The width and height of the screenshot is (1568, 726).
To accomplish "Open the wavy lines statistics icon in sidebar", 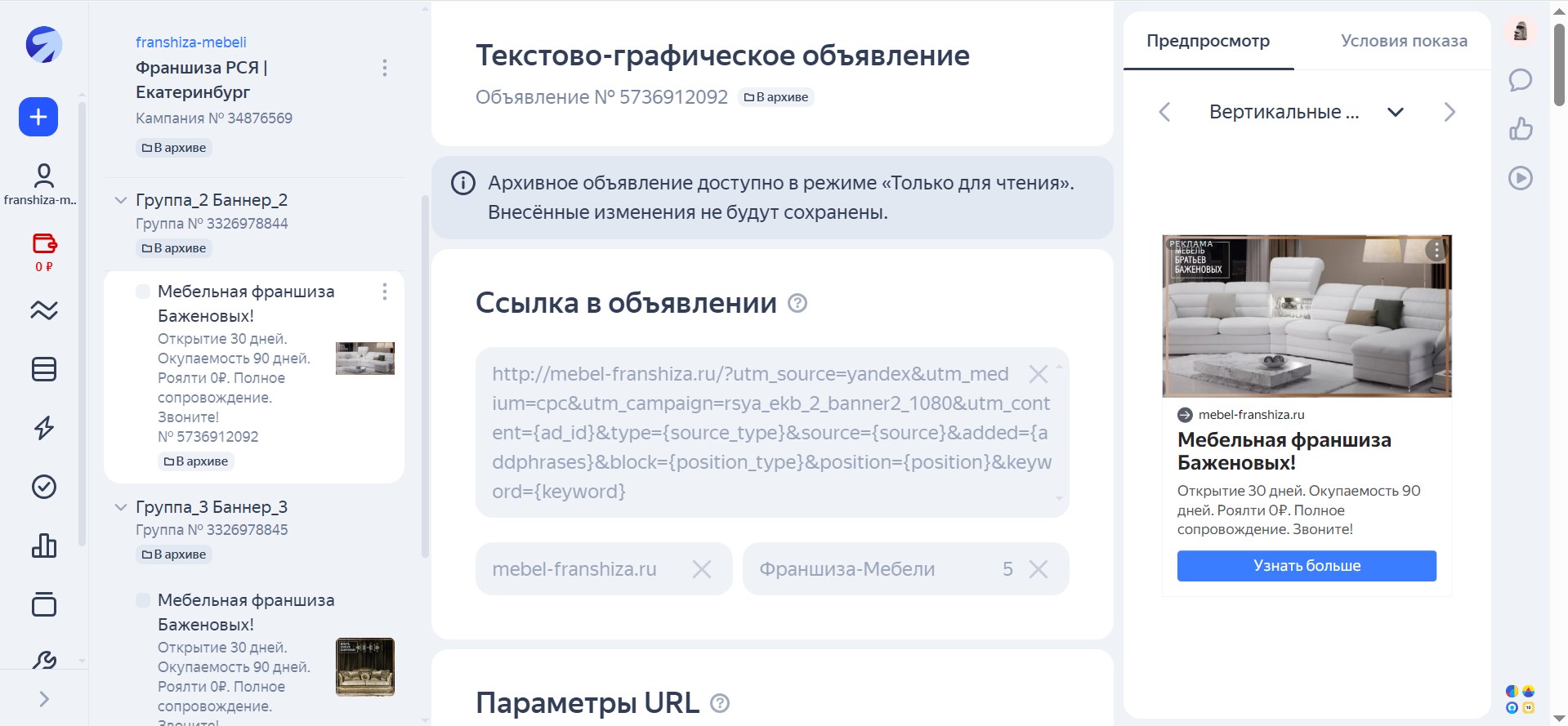I will (44, 310).
